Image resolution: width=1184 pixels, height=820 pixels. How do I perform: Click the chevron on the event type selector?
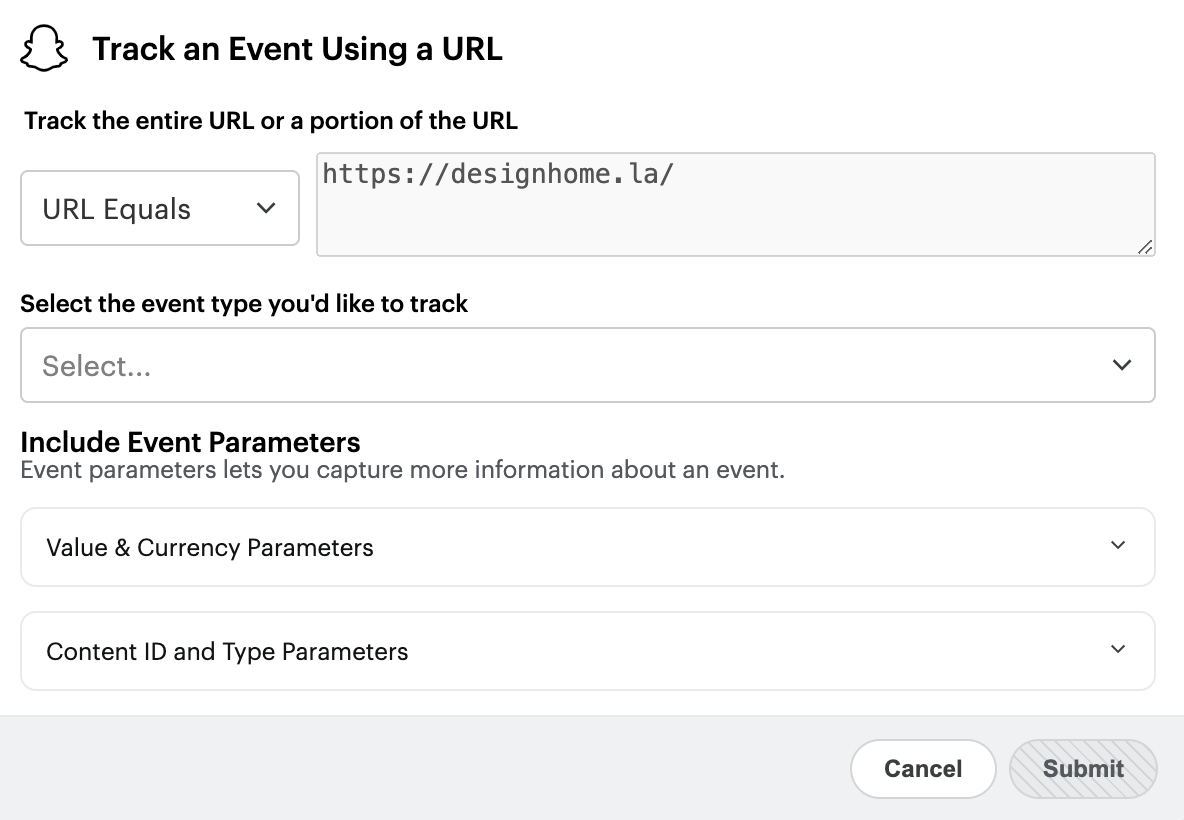1122,365
